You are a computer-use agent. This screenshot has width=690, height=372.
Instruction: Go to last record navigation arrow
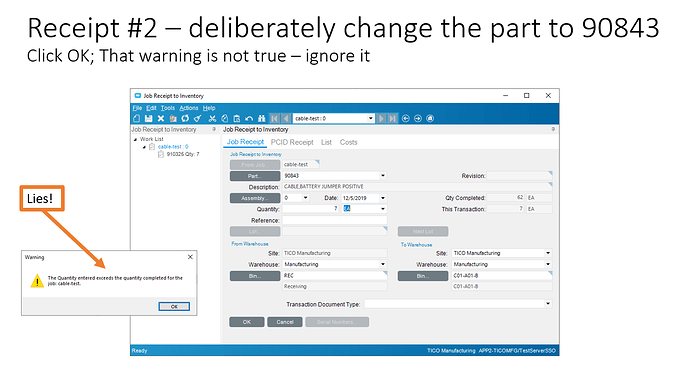point(393,118)
